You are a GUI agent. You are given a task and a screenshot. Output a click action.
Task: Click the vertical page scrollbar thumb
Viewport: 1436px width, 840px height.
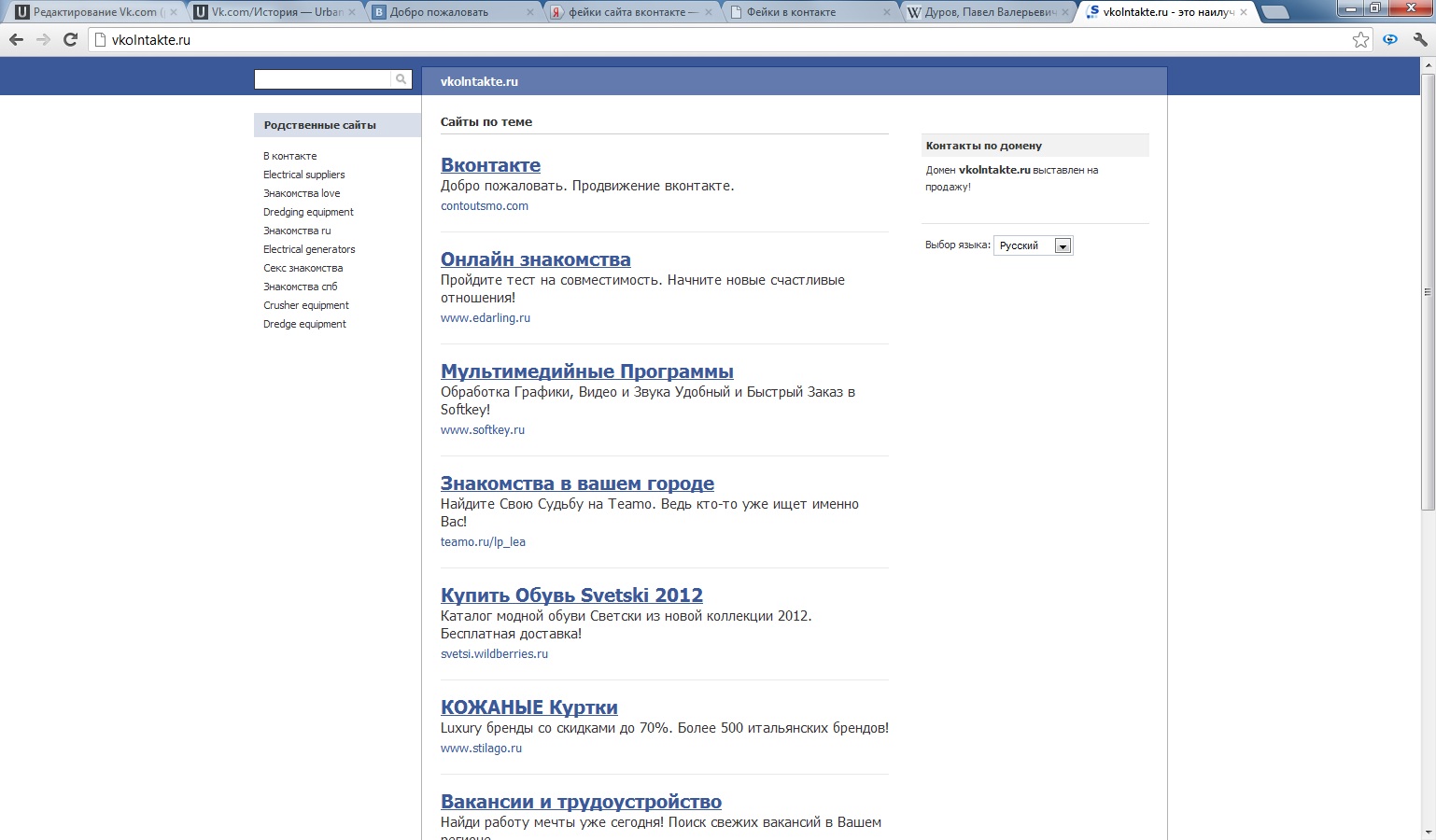(1428, 291)
